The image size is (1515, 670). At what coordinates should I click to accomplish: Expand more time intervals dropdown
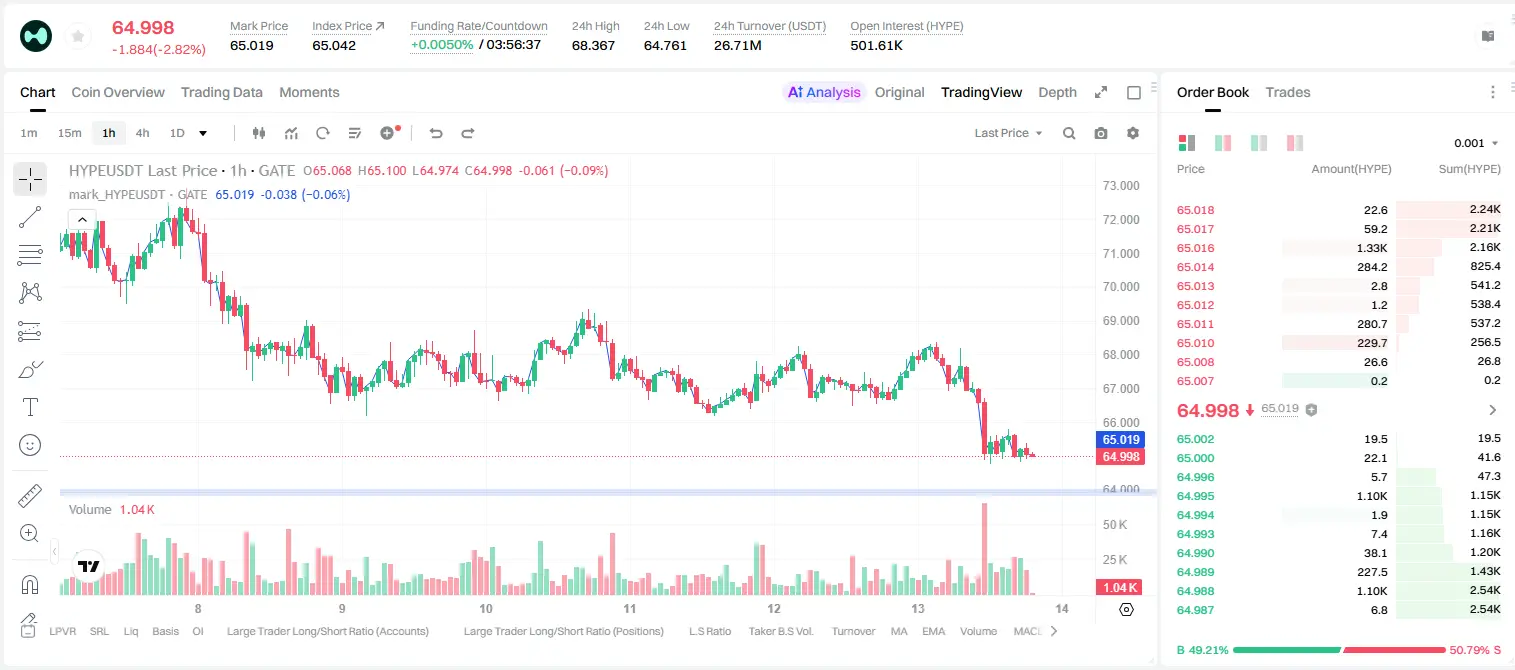pyautogui.click(x=203, y=133)
